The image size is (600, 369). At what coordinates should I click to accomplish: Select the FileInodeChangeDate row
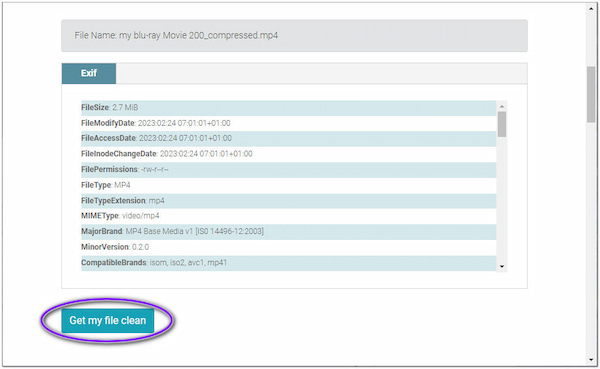tap(289, 154)
